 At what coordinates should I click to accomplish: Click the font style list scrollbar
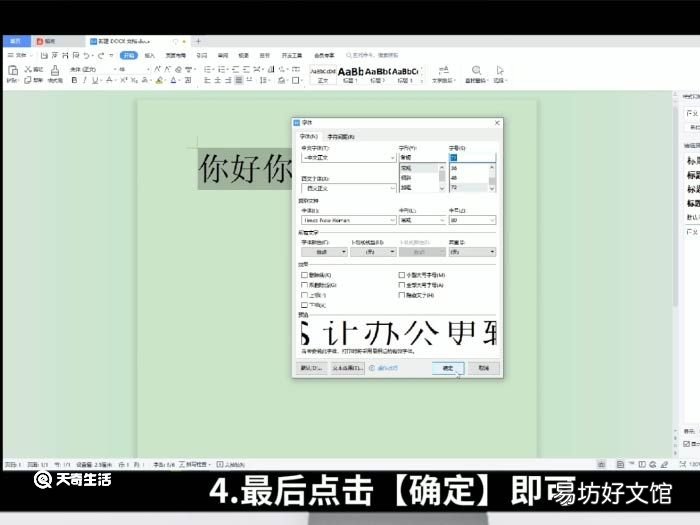click(x=442, y=178)
